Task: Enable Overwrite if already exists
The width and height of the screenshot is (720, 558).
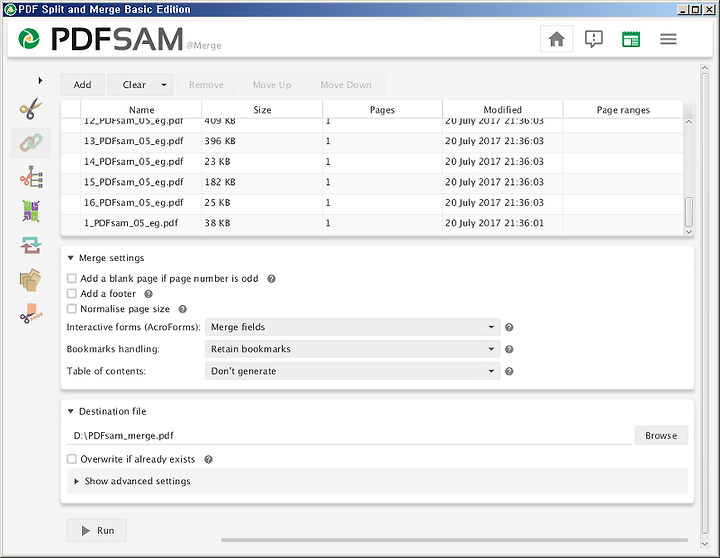Action: pos(72,459)
